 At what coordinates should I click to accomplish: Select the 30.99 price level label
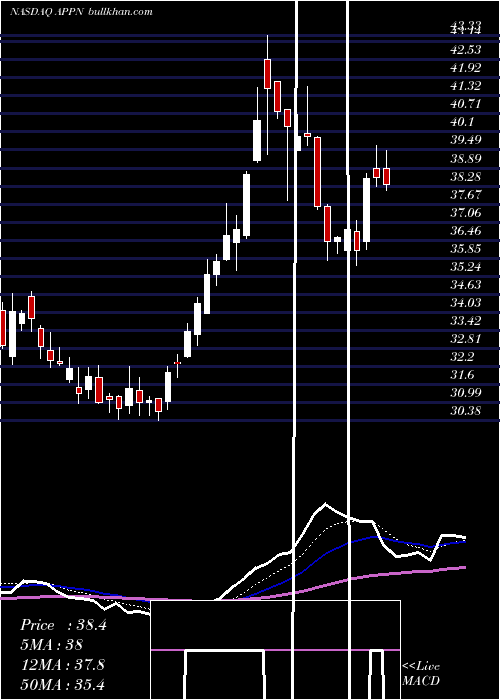(x=466, y=392)
